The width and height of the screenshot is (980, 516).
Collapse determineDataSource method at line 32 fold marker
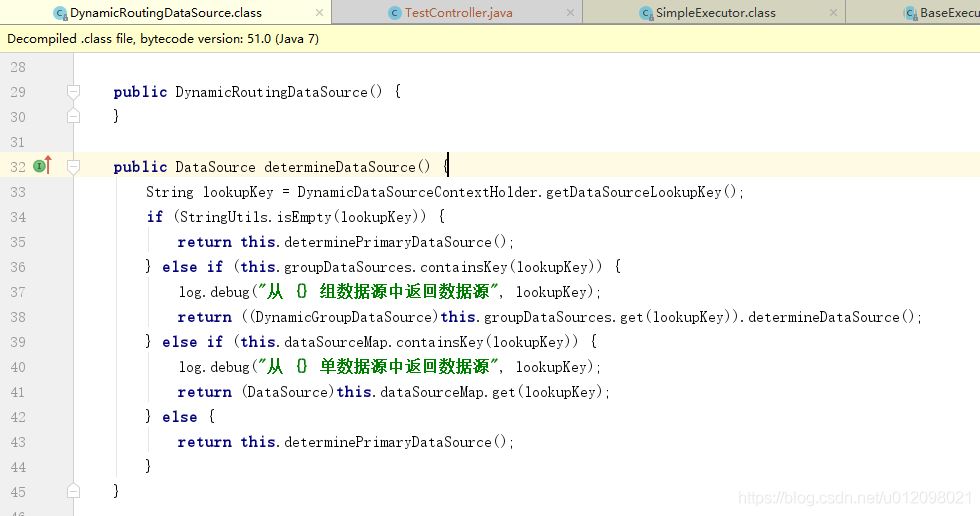[x=73, y=167]
